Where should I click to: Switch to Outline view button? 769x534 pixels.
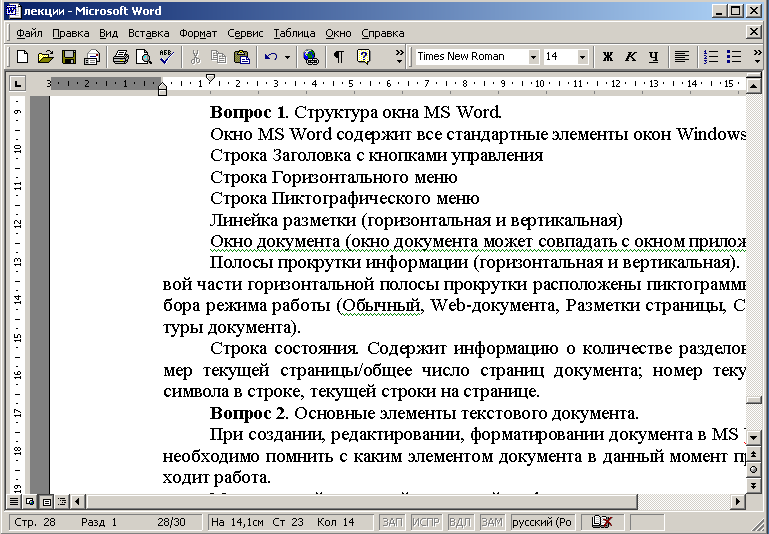point(63,501)
